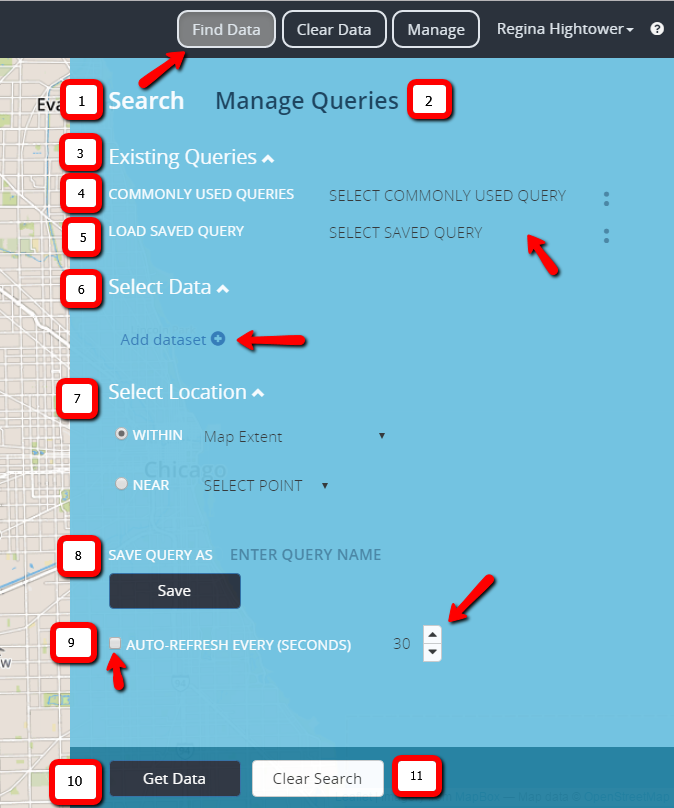Click the plus icon beside Add dataset
Screen dimensions: 674x808
pyautogui.click(x=218, y=340)
